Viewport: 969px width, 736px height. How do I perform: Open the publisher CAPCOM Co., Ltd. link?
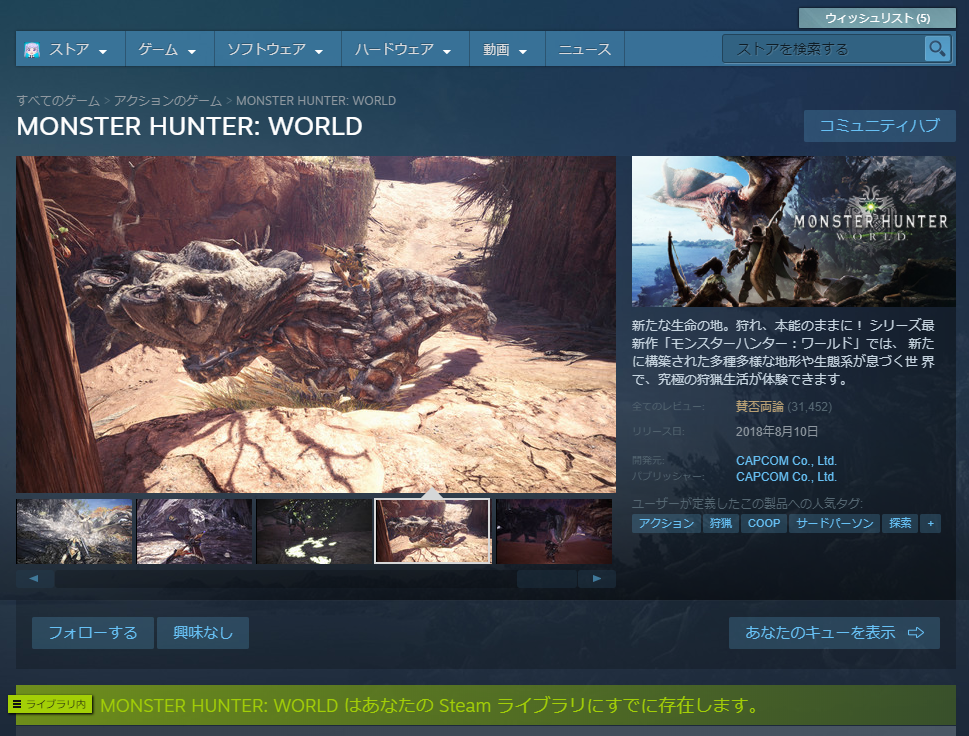(x=786, y=476)
